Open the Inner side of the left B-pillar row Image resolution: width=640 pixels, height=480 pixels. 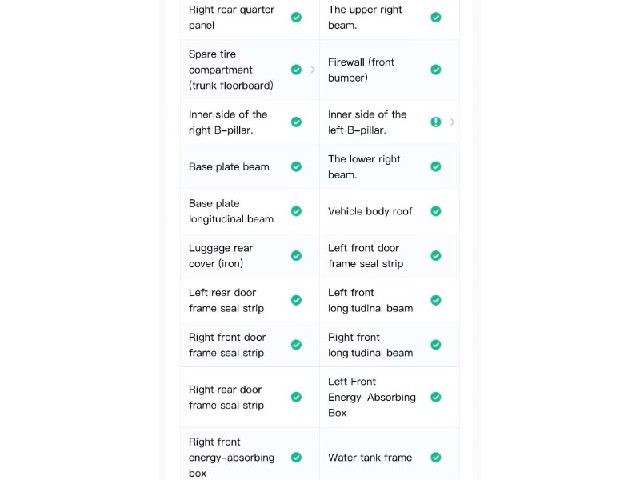[389, 122]
